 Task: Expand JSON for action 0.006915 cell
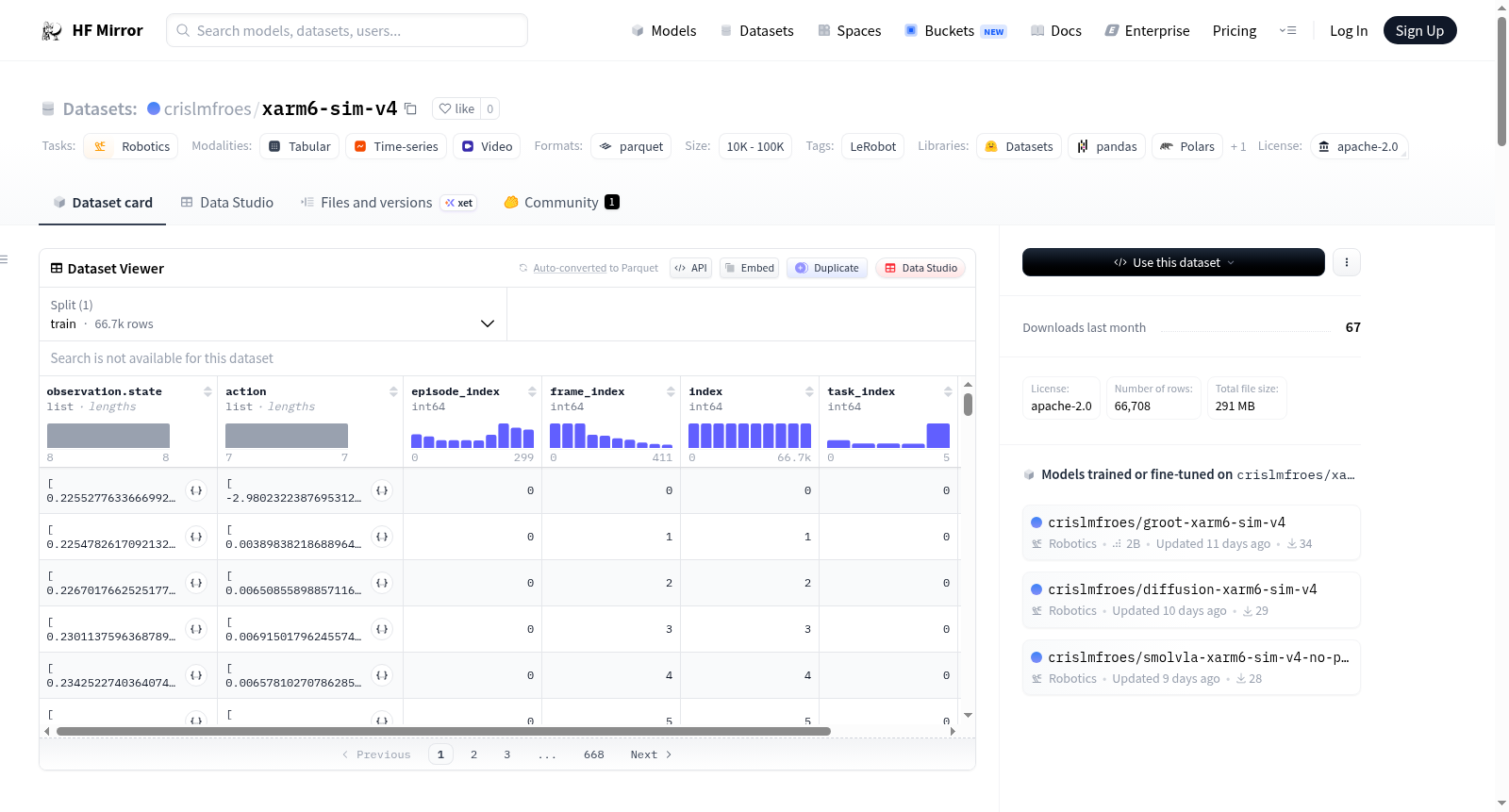point(382,629)
